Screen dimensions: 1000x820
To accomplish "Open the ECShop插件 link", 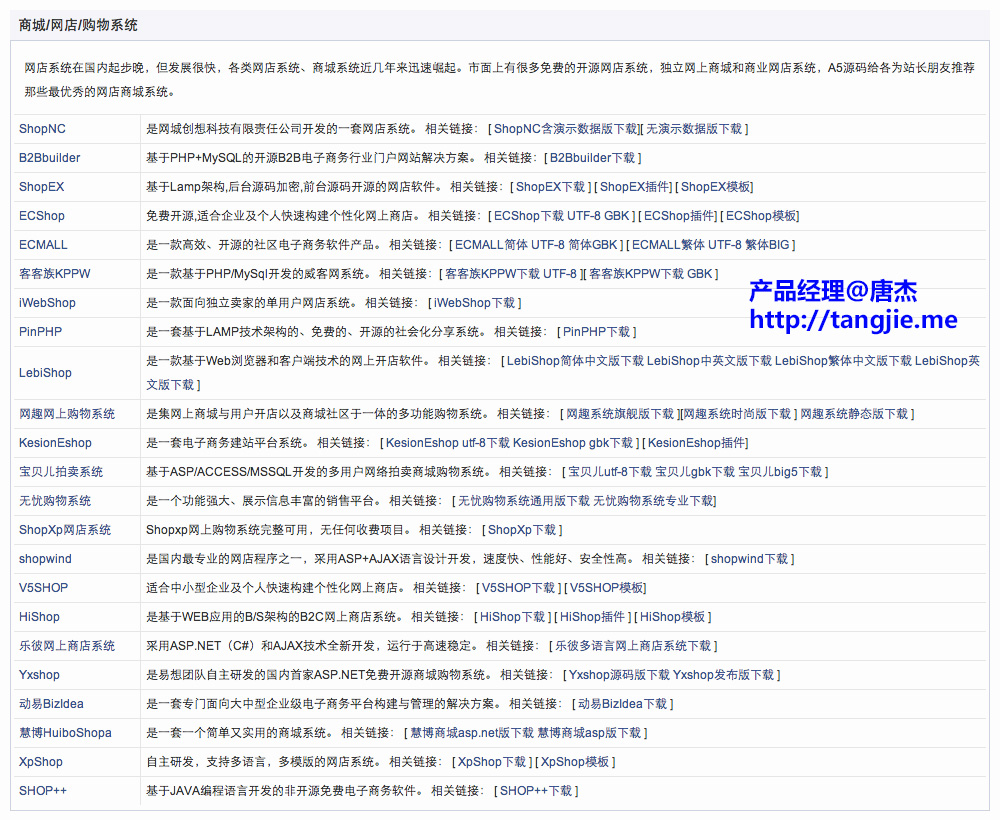I will tap(679, 216).
